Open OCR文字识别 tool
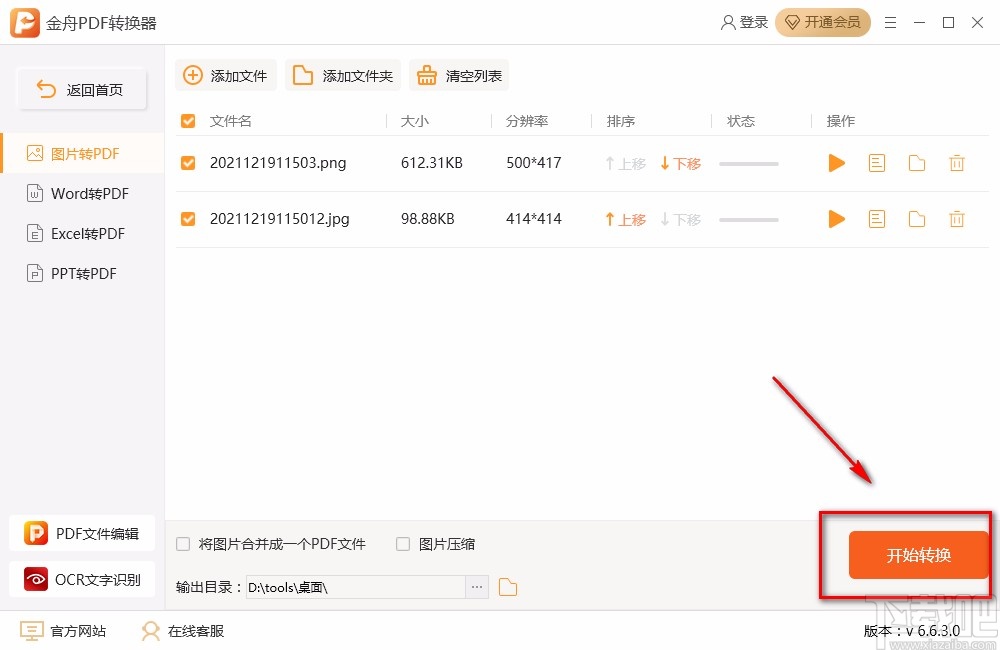This screenshot has height=650, width=1000. [82, 579]
